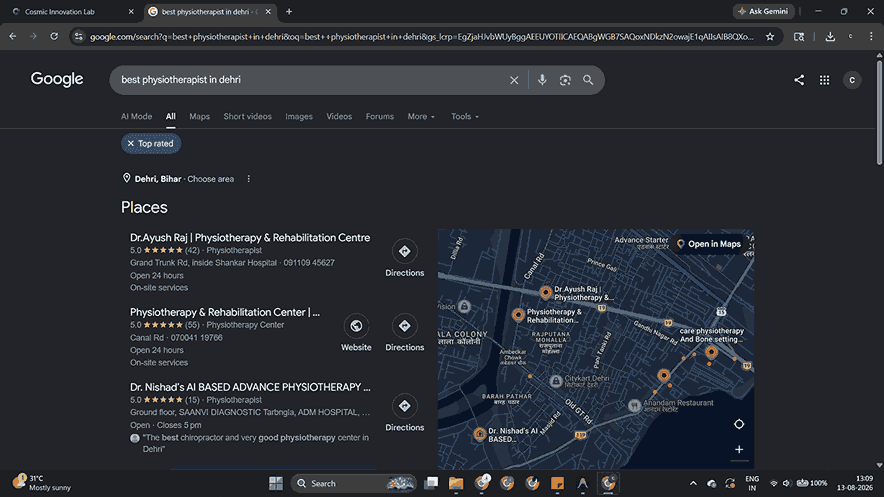Open Dr. Nishad's AI BASED ADVANCE PHYSIOTHERAPY listing
This screenshot has width=884, height=497.
click(250, 387)
